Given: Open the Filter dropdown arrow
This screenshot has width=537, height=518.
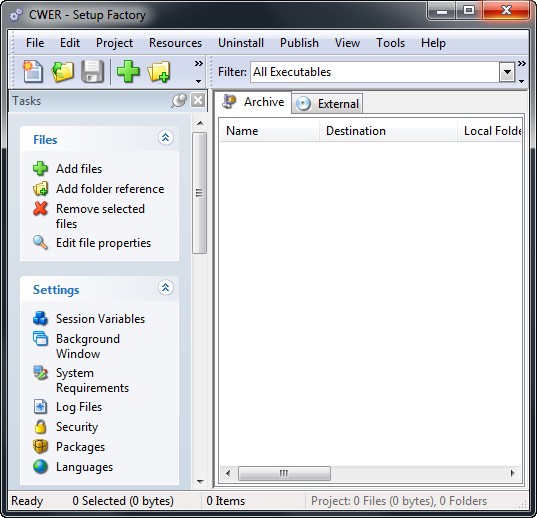Looking at the screenshot, I should point(507,72).
